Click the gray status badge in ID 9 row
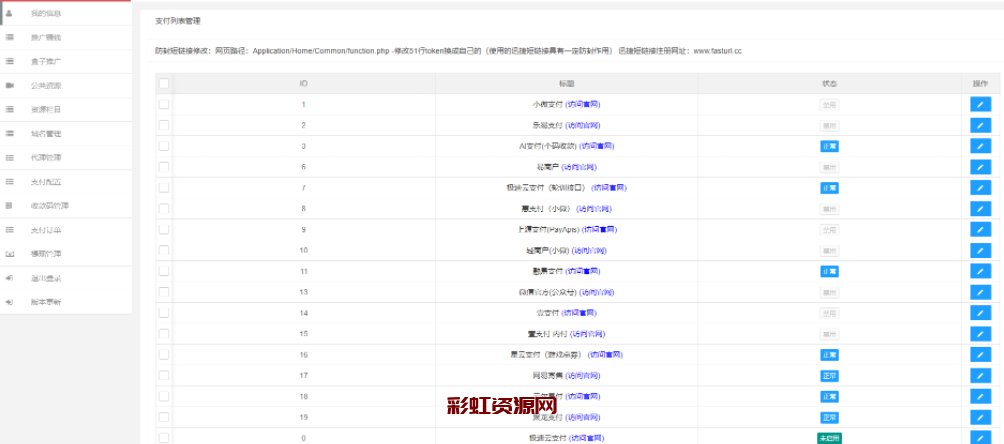The width and height of the screenshot is (1004, 444). [829, 229]
